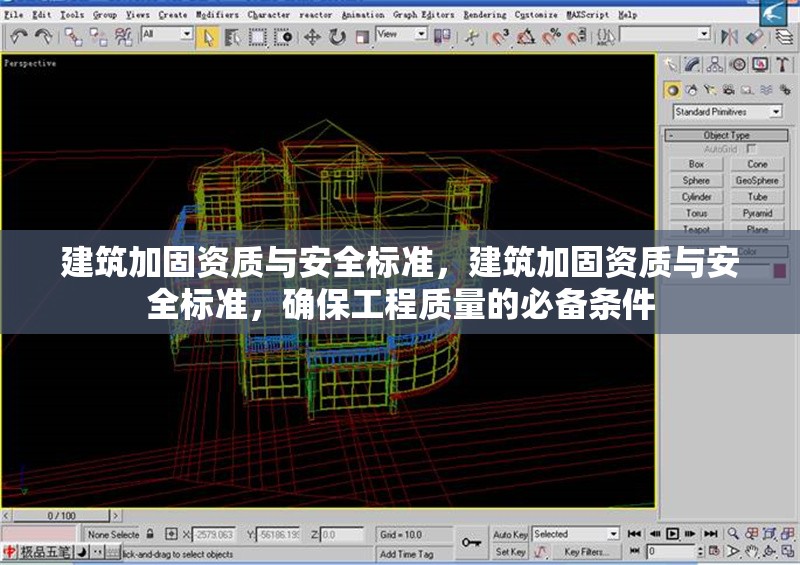800x565 pixels.
Task: Toggle the 3D Snaps magnet icon
Action: (x=501, y=37)
